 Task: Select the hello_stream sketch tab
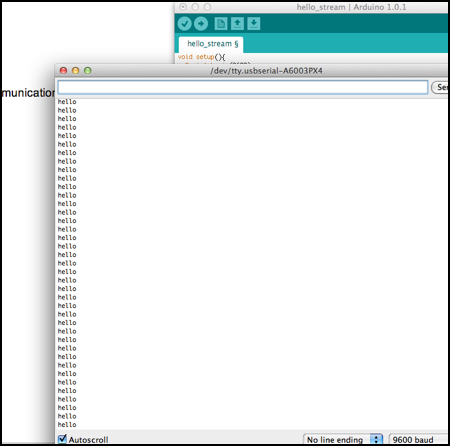(211, 44)
